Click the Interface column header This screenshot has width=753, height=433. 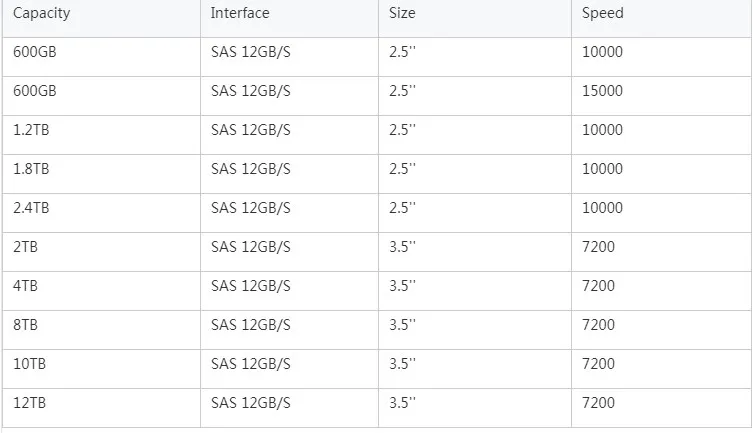240,14
